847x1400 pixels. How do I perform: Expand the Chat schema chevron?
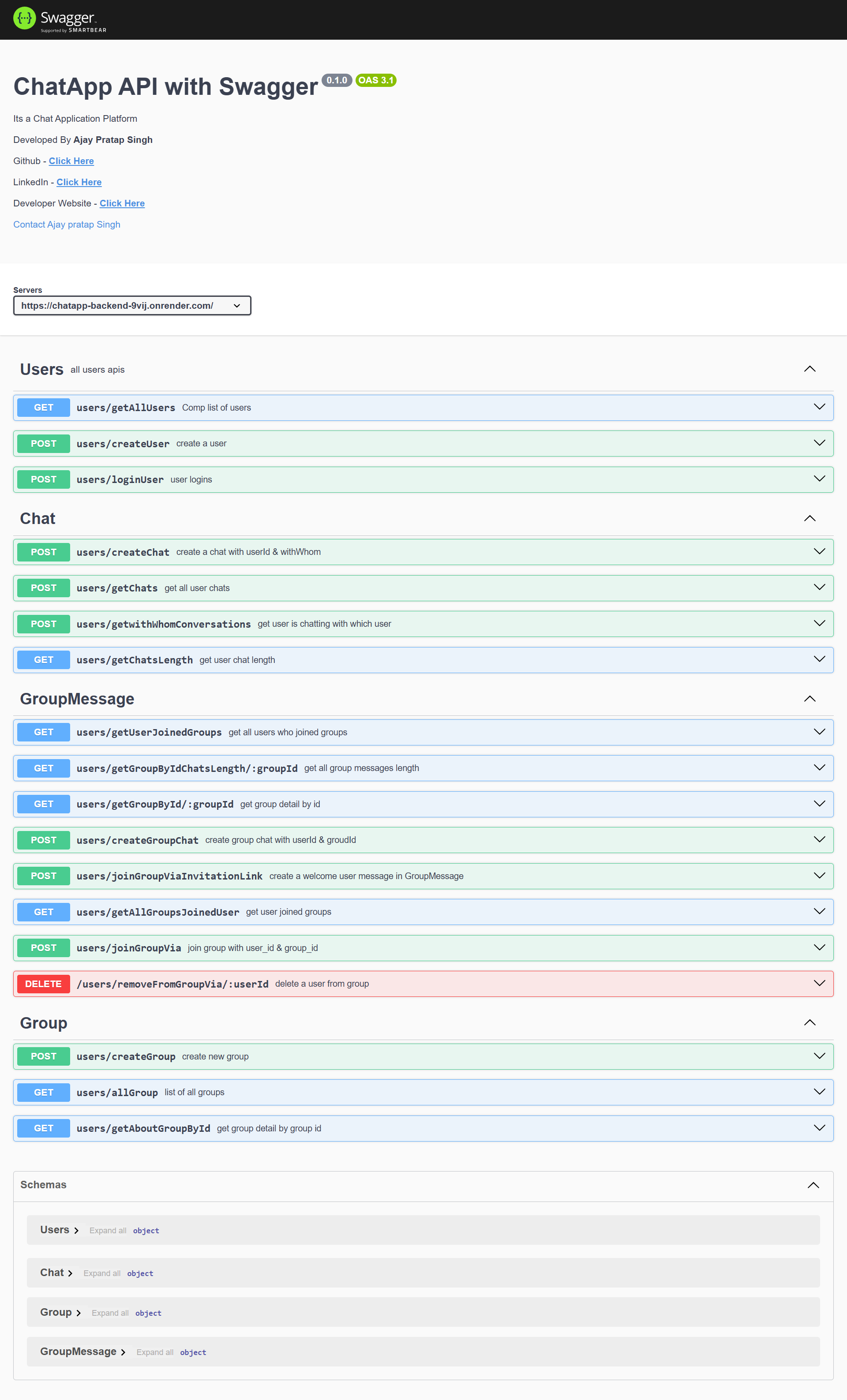(71, 1273)
